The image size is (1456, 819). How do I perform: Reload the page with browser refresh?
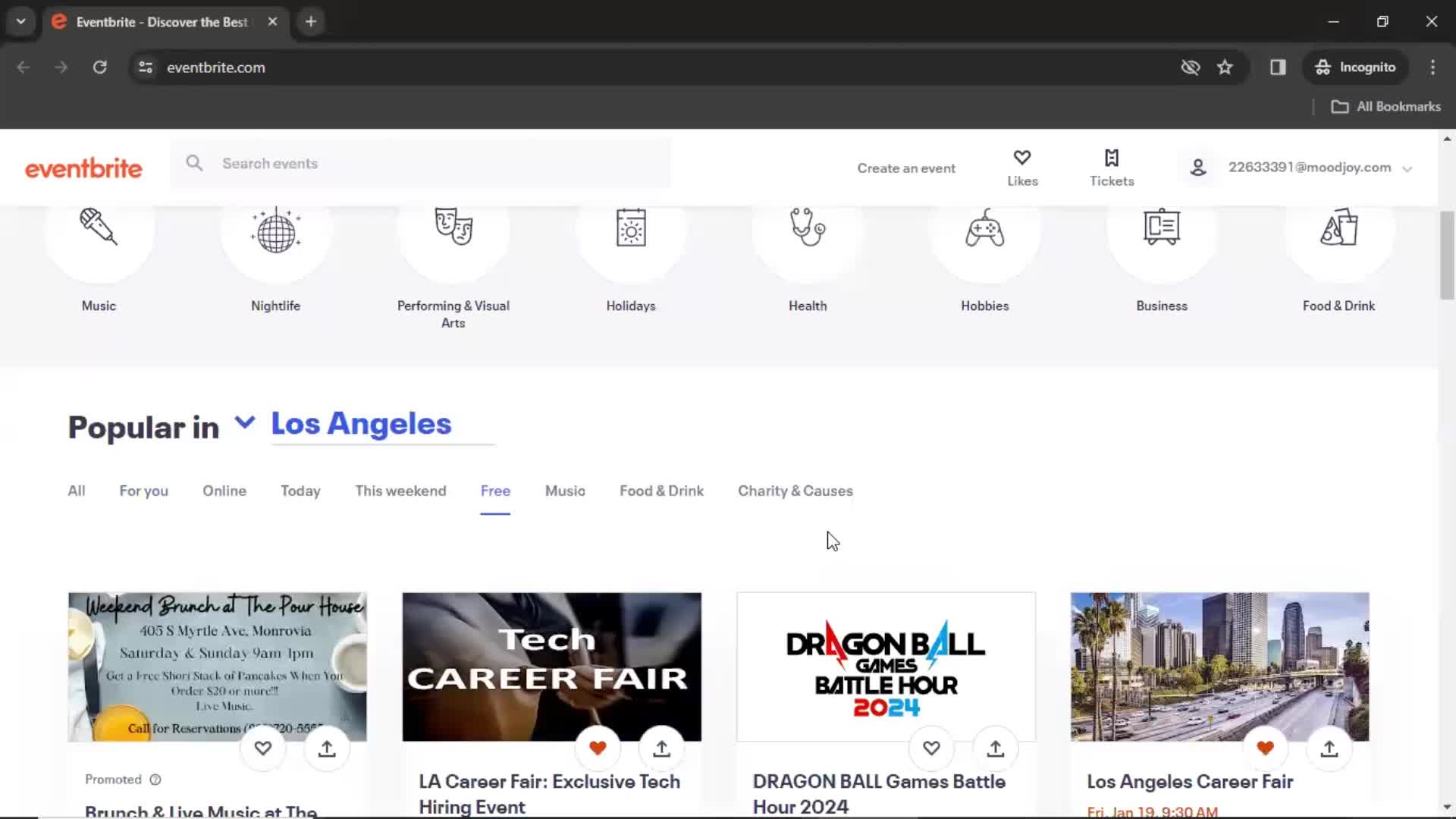coord(100,67)
